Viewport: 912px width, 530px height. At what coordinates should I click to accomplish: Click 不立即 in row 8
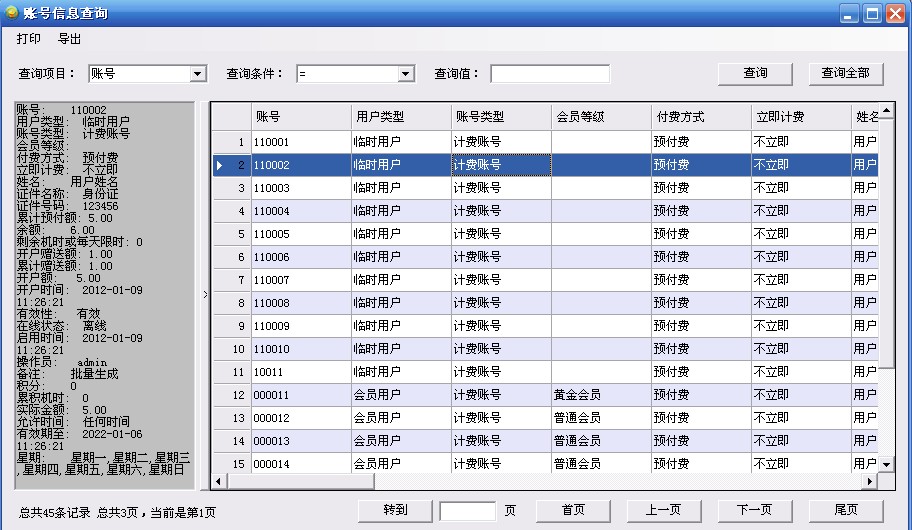[x=801, y=303]
